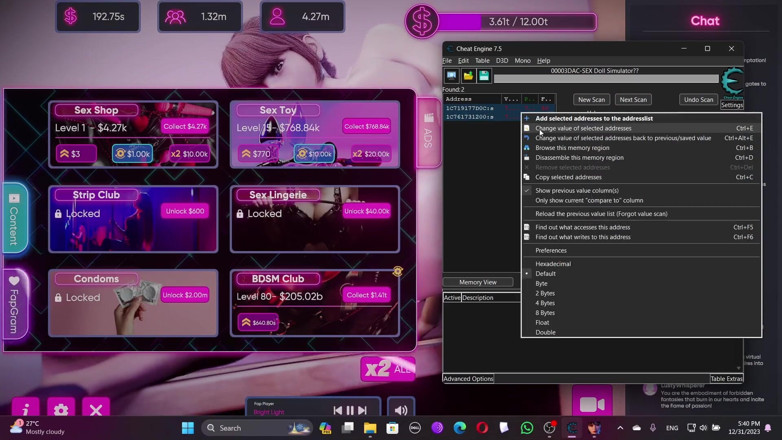The height and width of the screenshot is (440, 782).
Task: Click the save table floppy icon
Action: pyautogui.click(x=484, y=76)
